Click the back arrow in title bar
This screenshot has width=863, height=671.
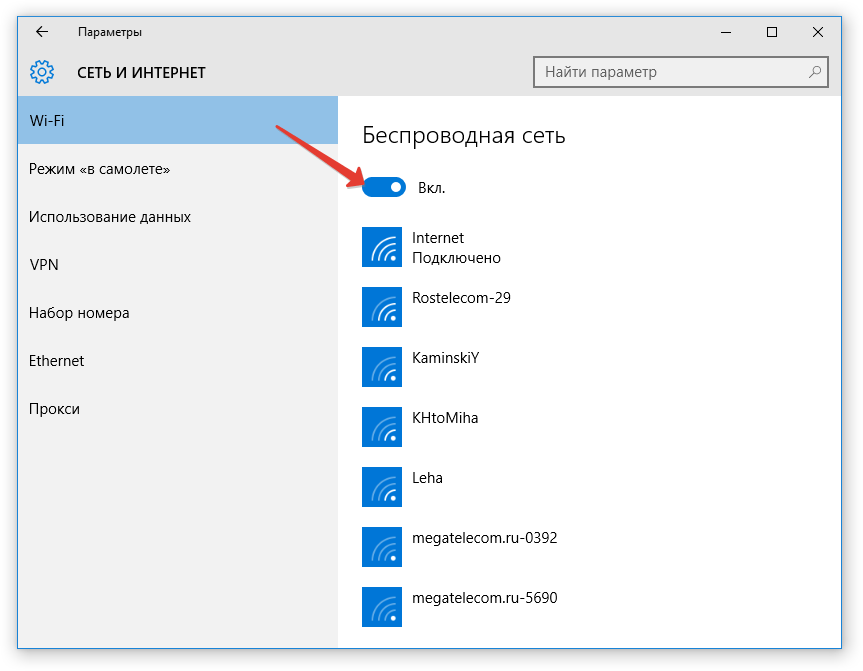[x=42, y=32]
